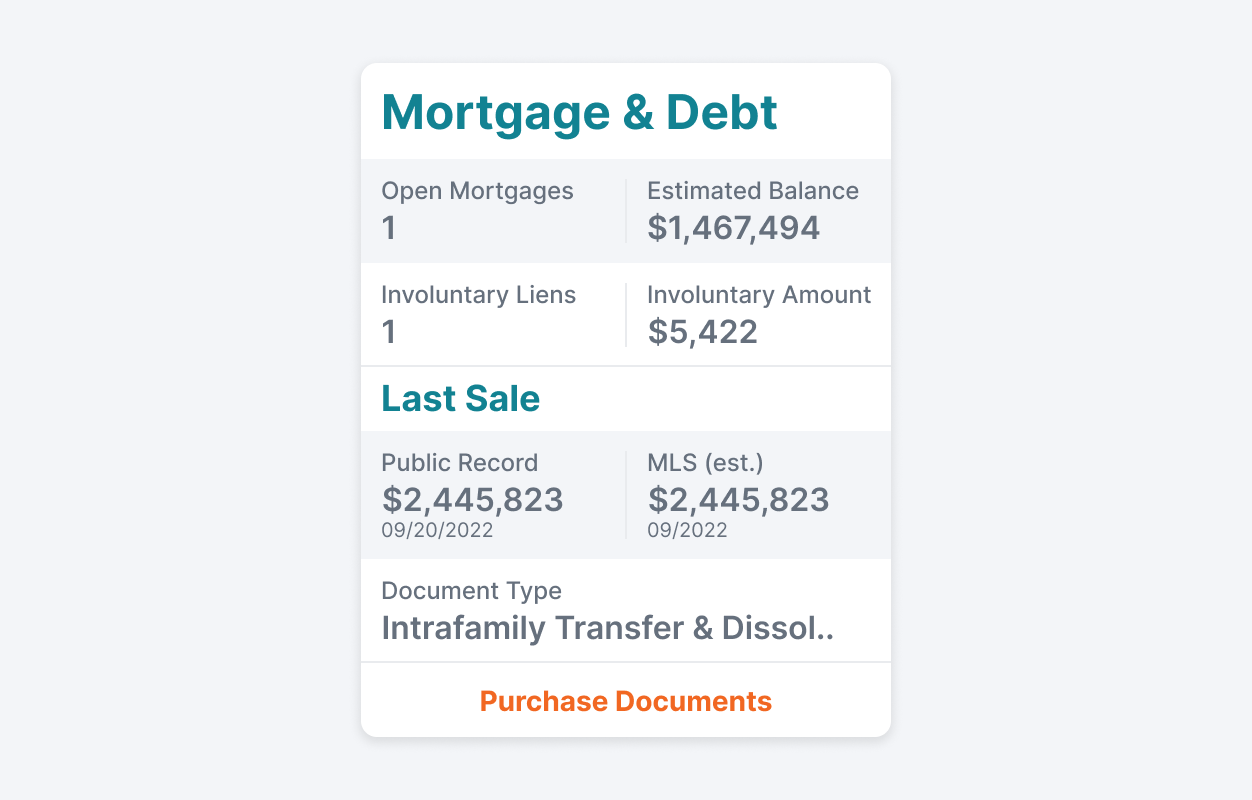The height and width of the screenshot is (800, 1252).
Task: Click the Public Record sale price
Action: tap(472, 500)
